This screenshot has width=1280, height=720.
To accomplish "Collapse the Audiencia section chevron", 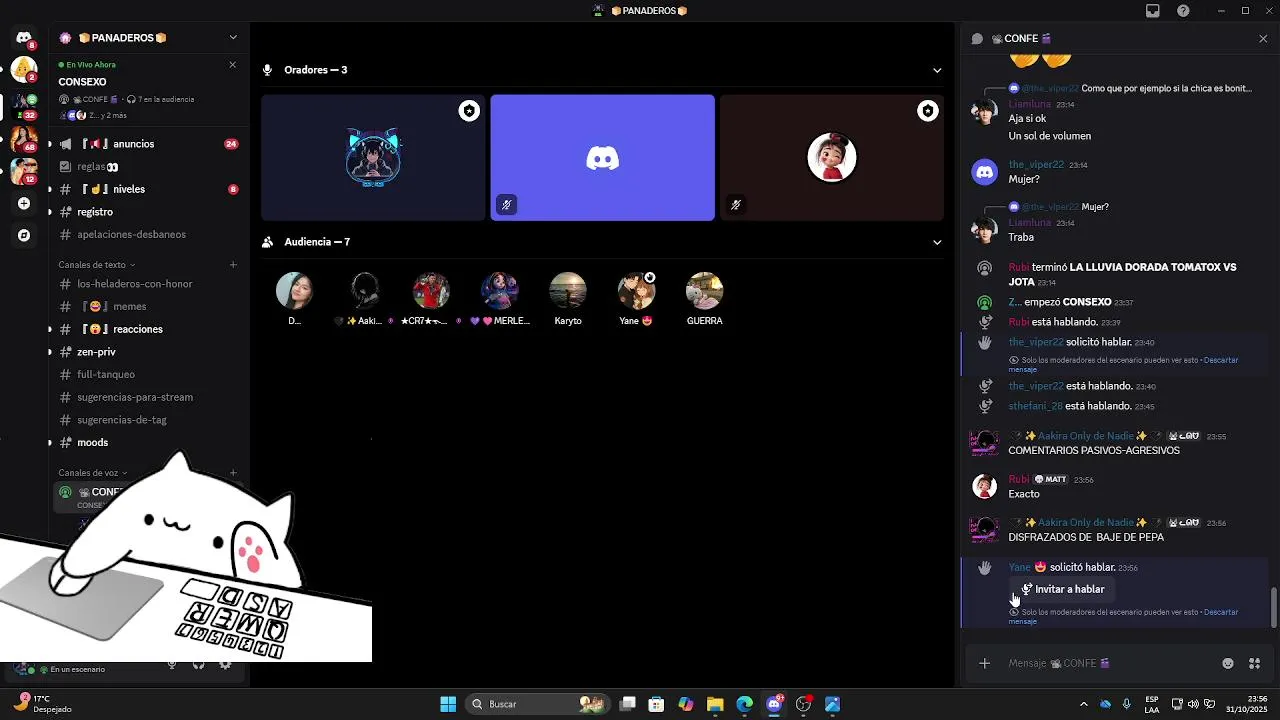I will (937, 242).
